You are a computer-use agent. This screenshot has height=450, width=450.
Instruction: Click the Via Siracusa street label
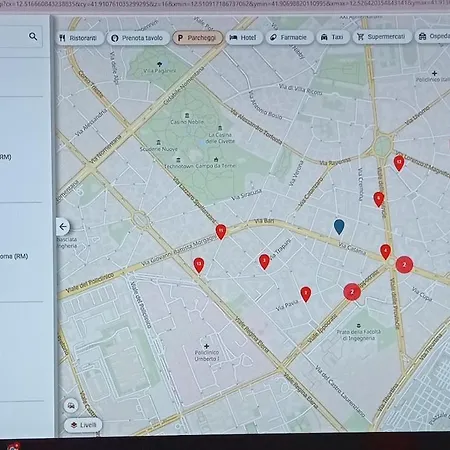coord(246,195)
